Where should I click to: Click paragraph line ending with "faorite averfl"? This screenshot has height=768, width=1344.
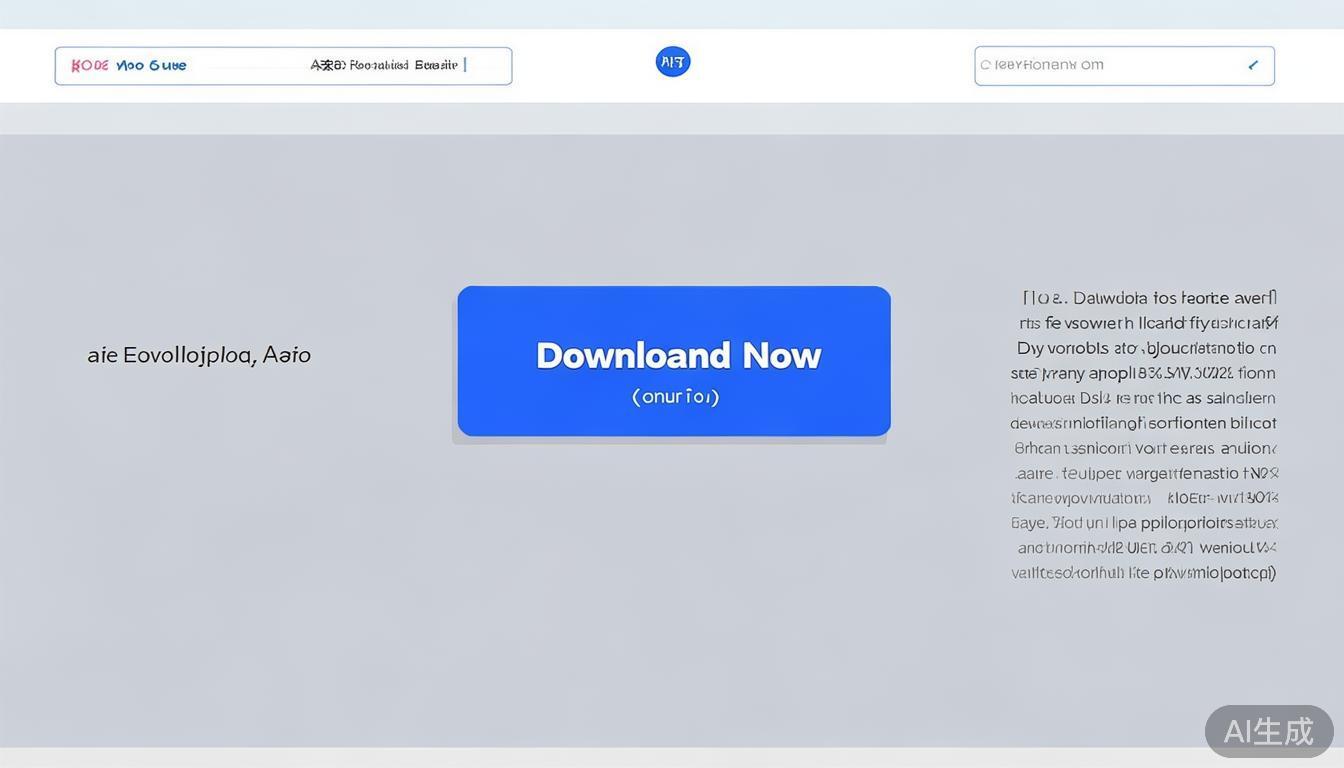(1149, 298)
